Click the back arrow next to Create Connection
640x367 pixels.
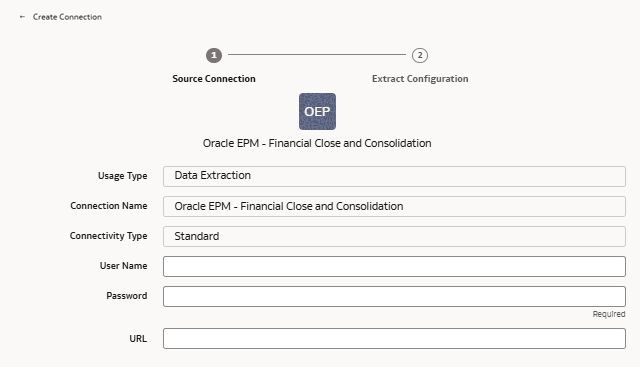pos(22,17)
